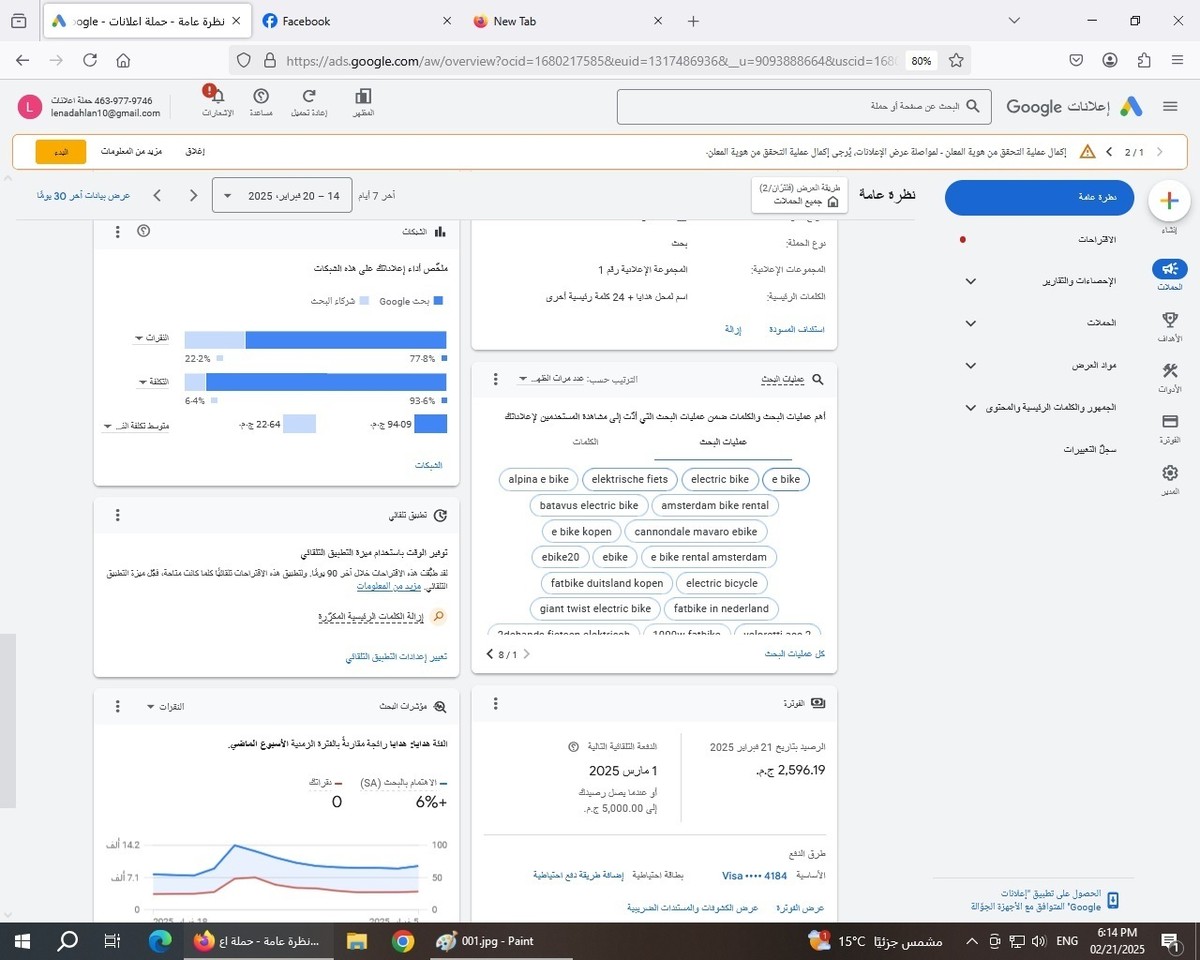Open the Billing card icon
The image size is (1200, 960).
(x=1169, y=422)
